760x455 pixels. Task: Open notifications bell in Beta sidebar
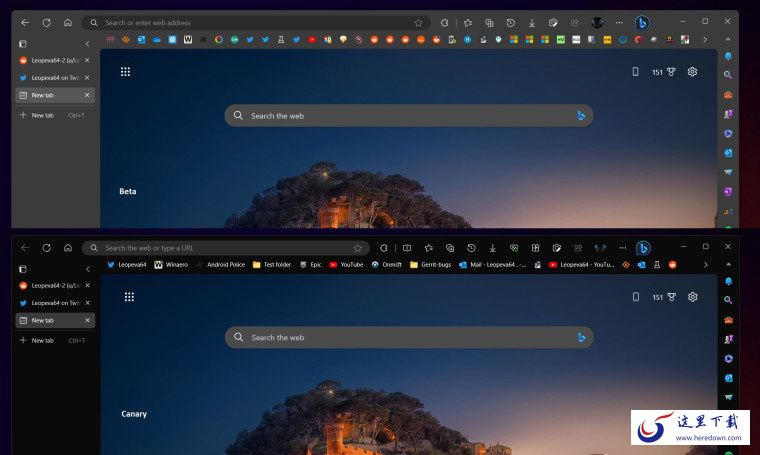[728, 56]
